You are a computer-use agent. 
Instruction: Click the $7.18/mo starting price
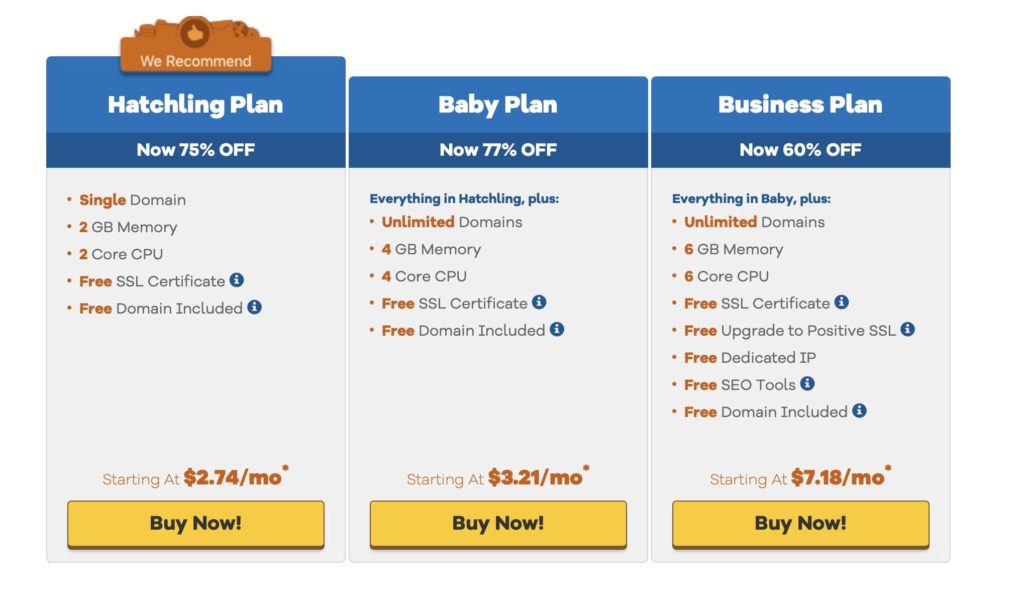click(838, 477)
